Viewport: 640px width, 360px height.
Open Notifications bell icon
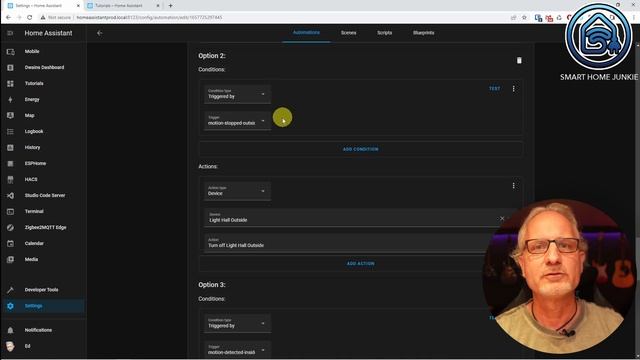point(11,330)
